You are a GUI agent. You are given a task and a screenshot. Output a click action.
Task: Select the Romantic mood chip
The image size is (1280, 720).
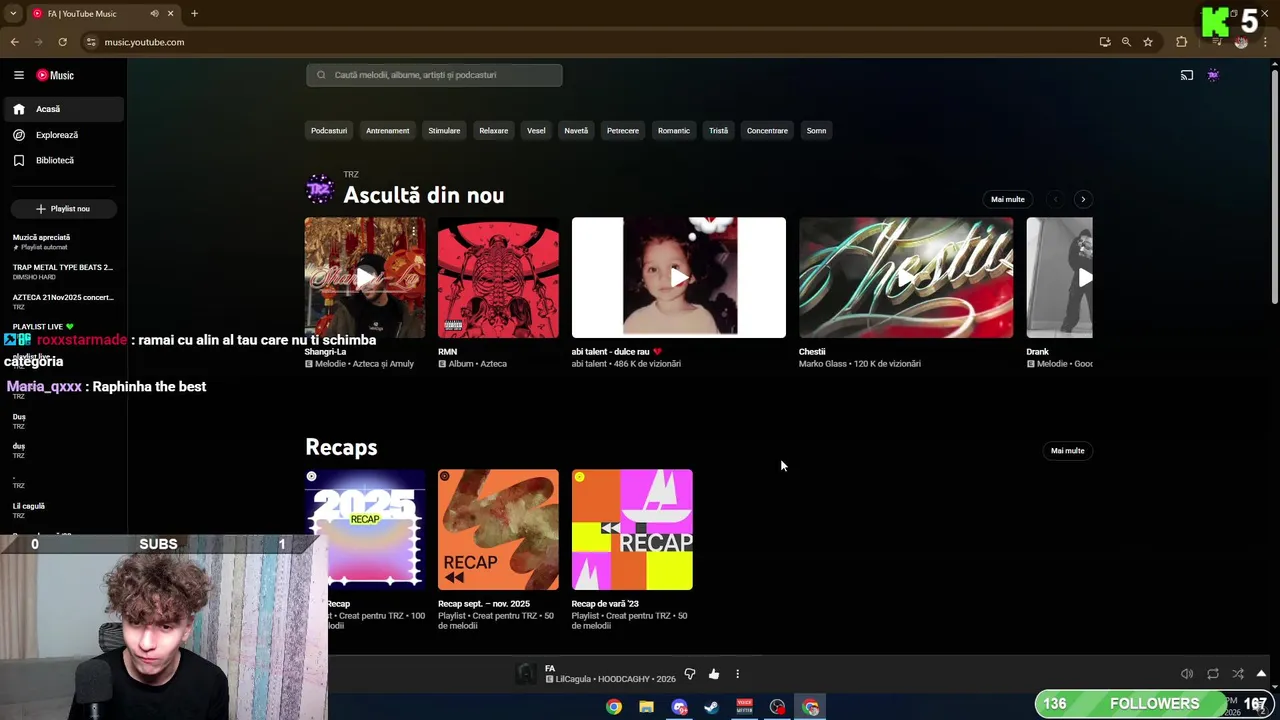click(674, 131)
